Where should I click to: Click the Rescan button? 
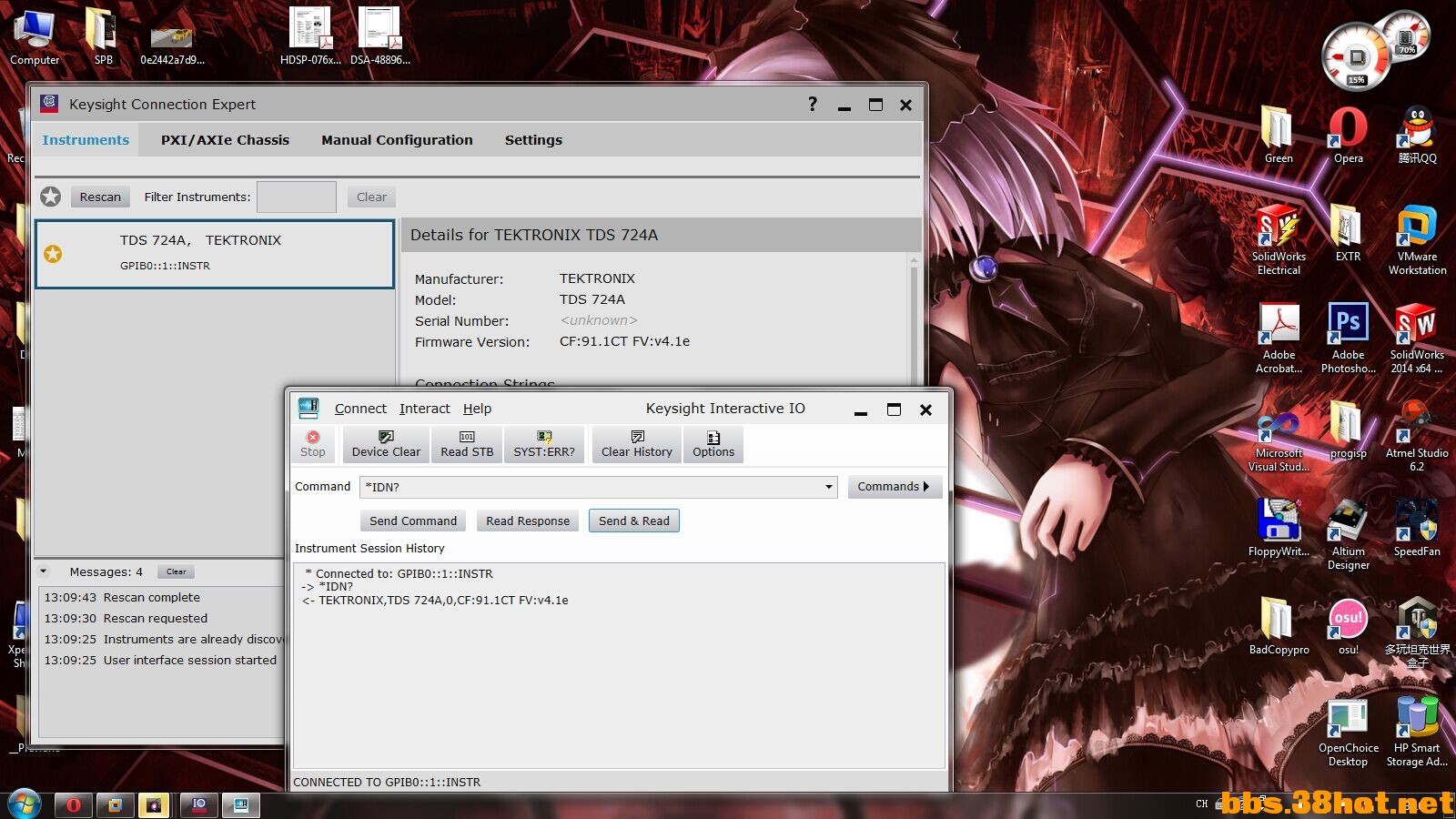(x=100, y=197)
